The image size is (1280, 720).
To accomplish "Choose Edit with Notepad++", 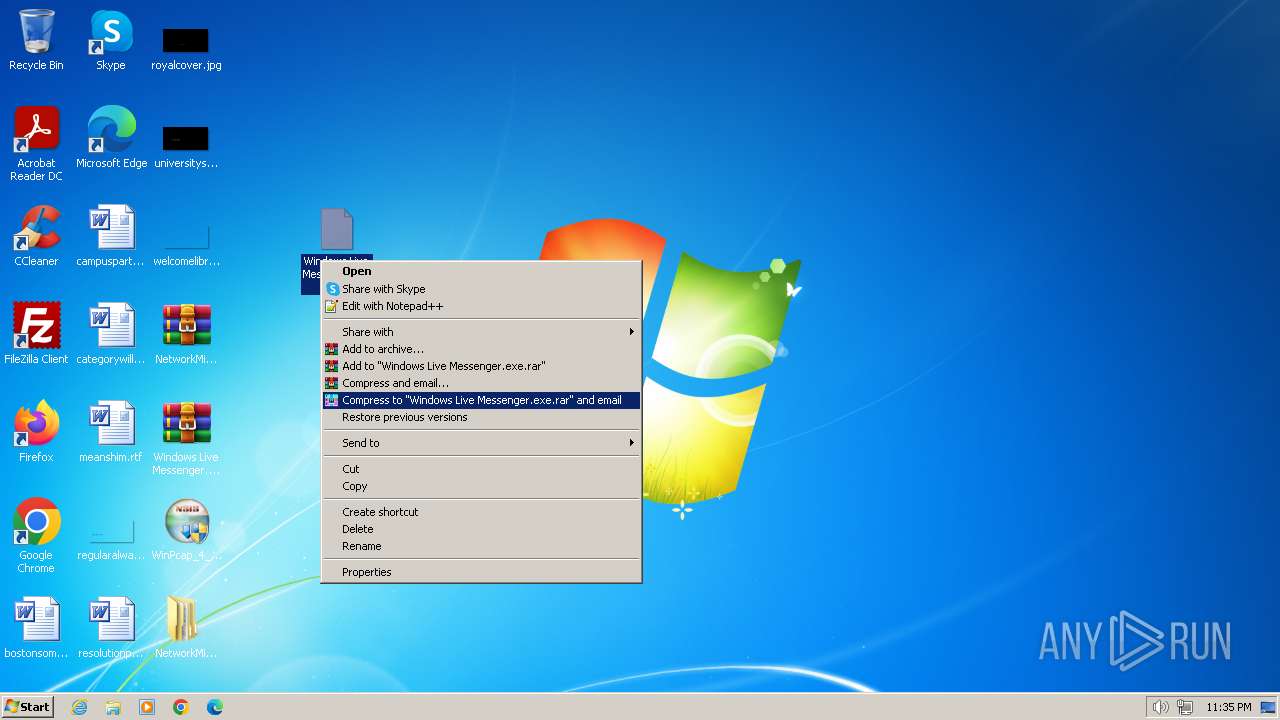I will [481, 306].
